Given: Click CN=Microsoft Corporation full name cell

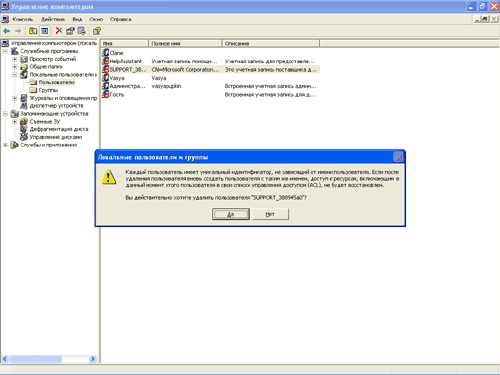Looking at the screenshot, I should click(x=185, y=69).
